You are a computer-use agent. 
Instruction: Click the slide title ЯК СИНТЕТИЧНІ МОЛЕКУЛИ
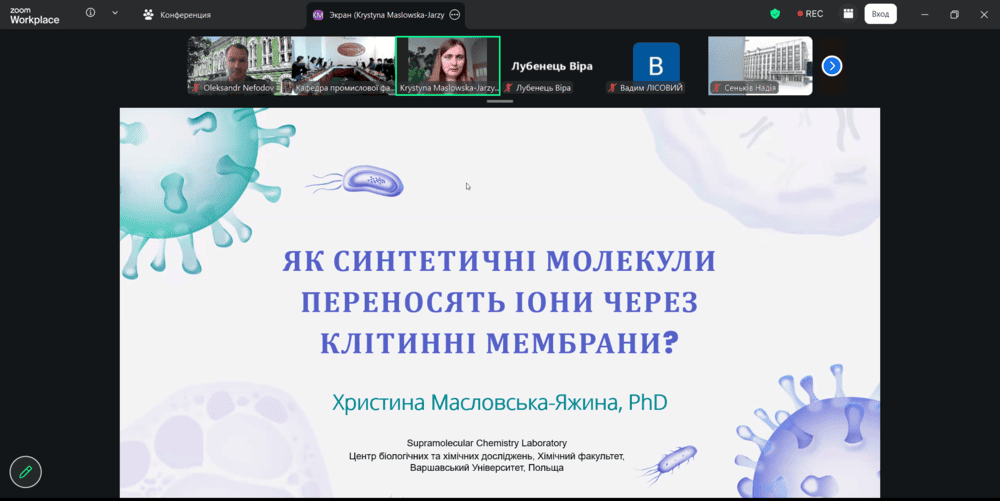[499, 261]
